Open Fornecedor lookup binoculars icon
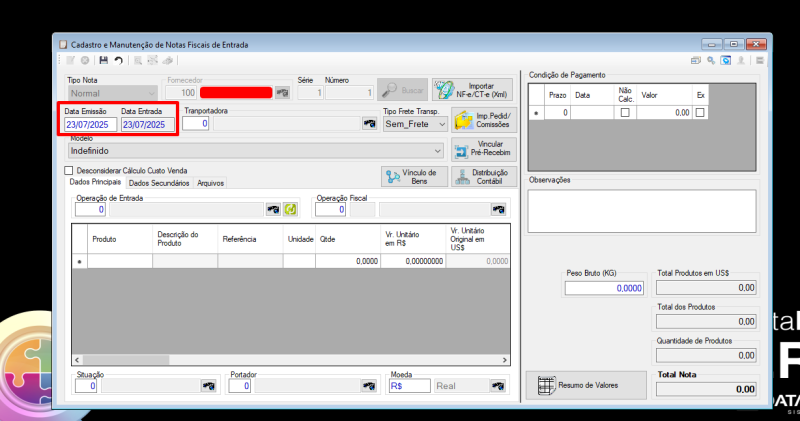Screen dimensions: 800x421 (282, 93)
